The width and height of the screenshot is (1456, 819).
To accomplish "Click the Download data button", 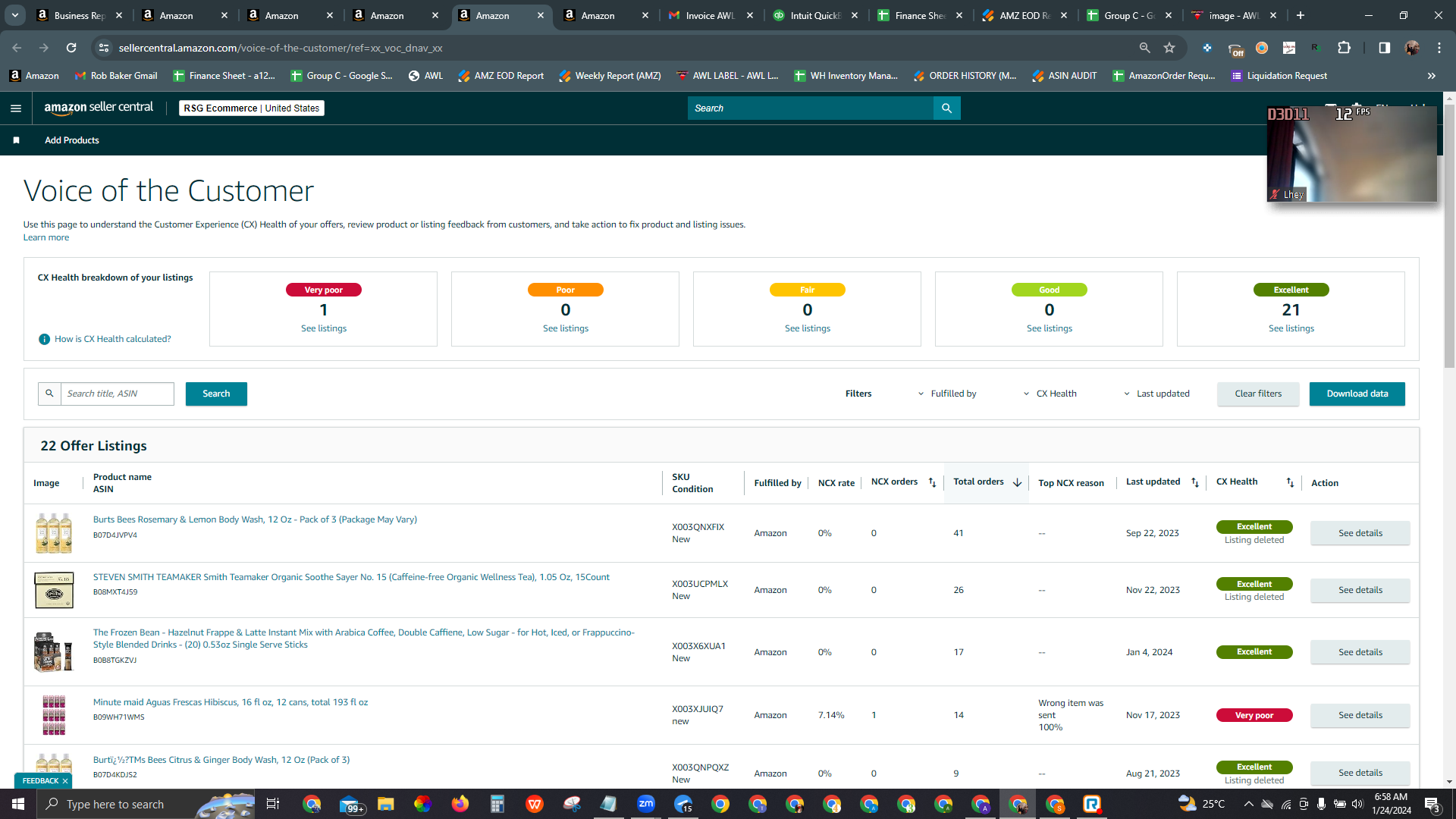I will 1357,394.
